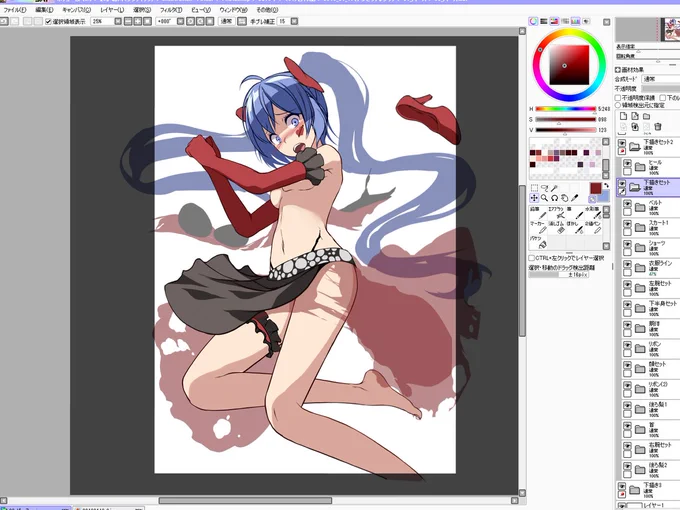
Task: Open the rotation angle dropdown
Action: tap(181, 21)
